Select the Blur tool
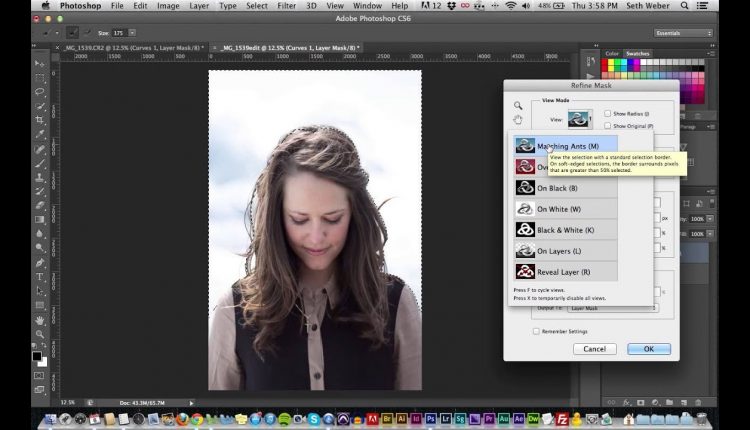Screen dimensions: 750x430 (39, 234)
